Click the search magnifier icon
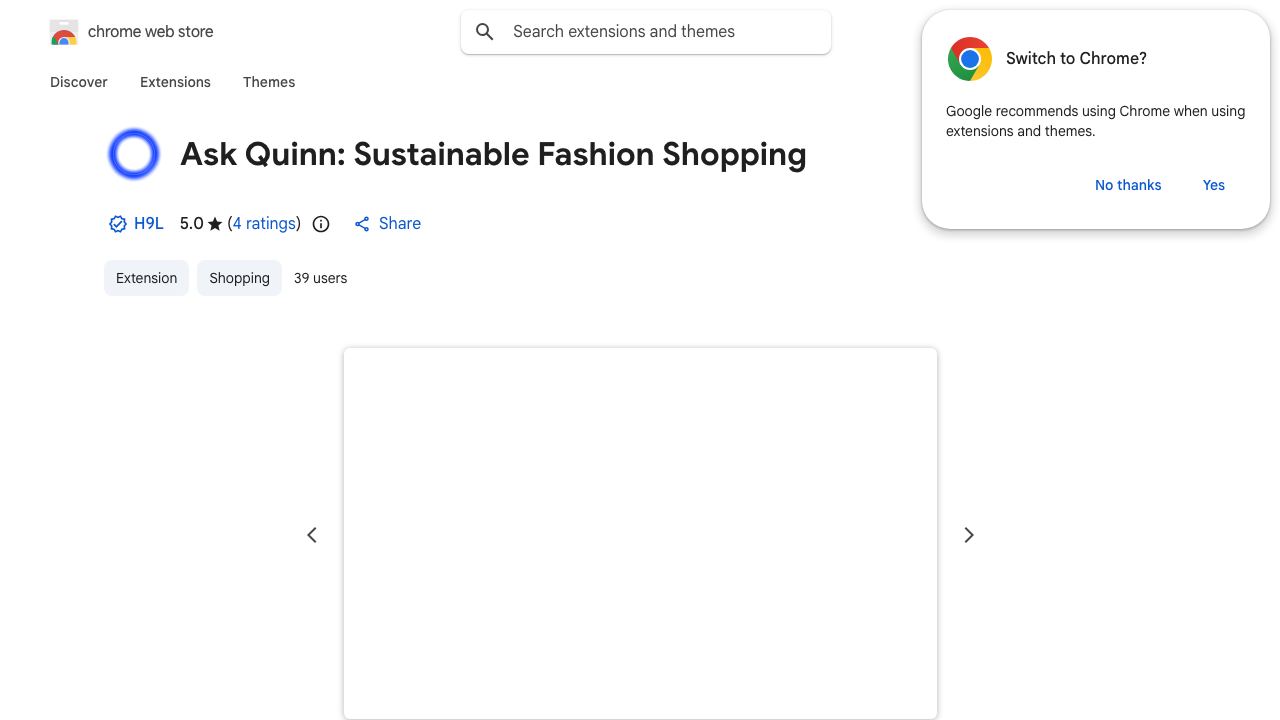This screenshot has height=720, width=1280. point(485,32)
